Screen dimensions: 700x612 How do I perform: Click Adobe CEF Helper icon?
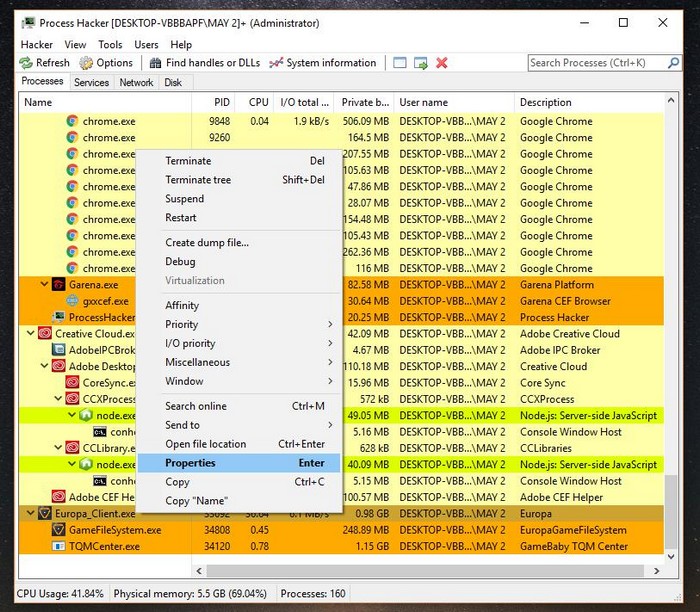(x=58, y=497)
